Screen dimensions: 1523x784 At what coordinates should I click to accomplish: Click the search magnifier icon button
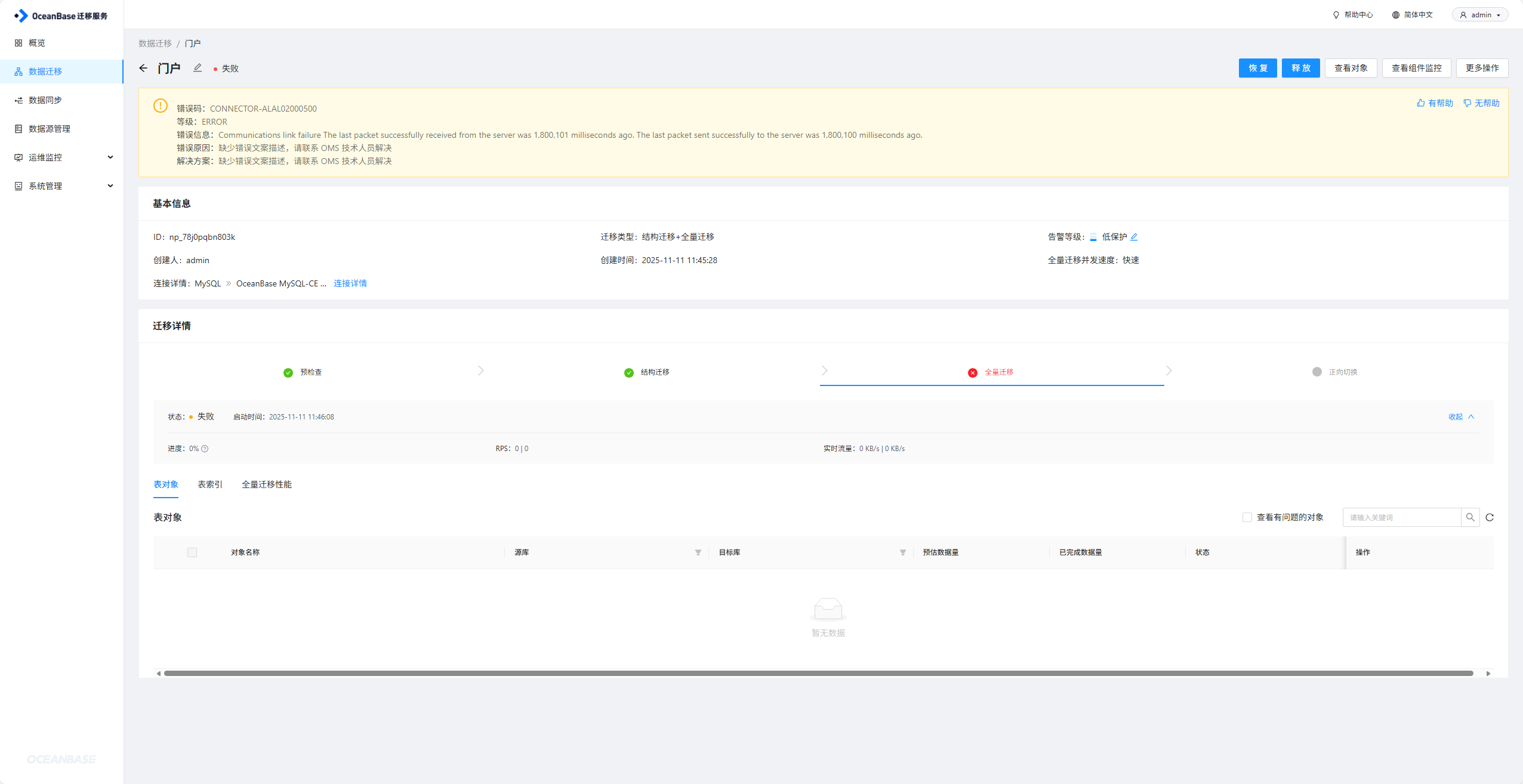1470,517
